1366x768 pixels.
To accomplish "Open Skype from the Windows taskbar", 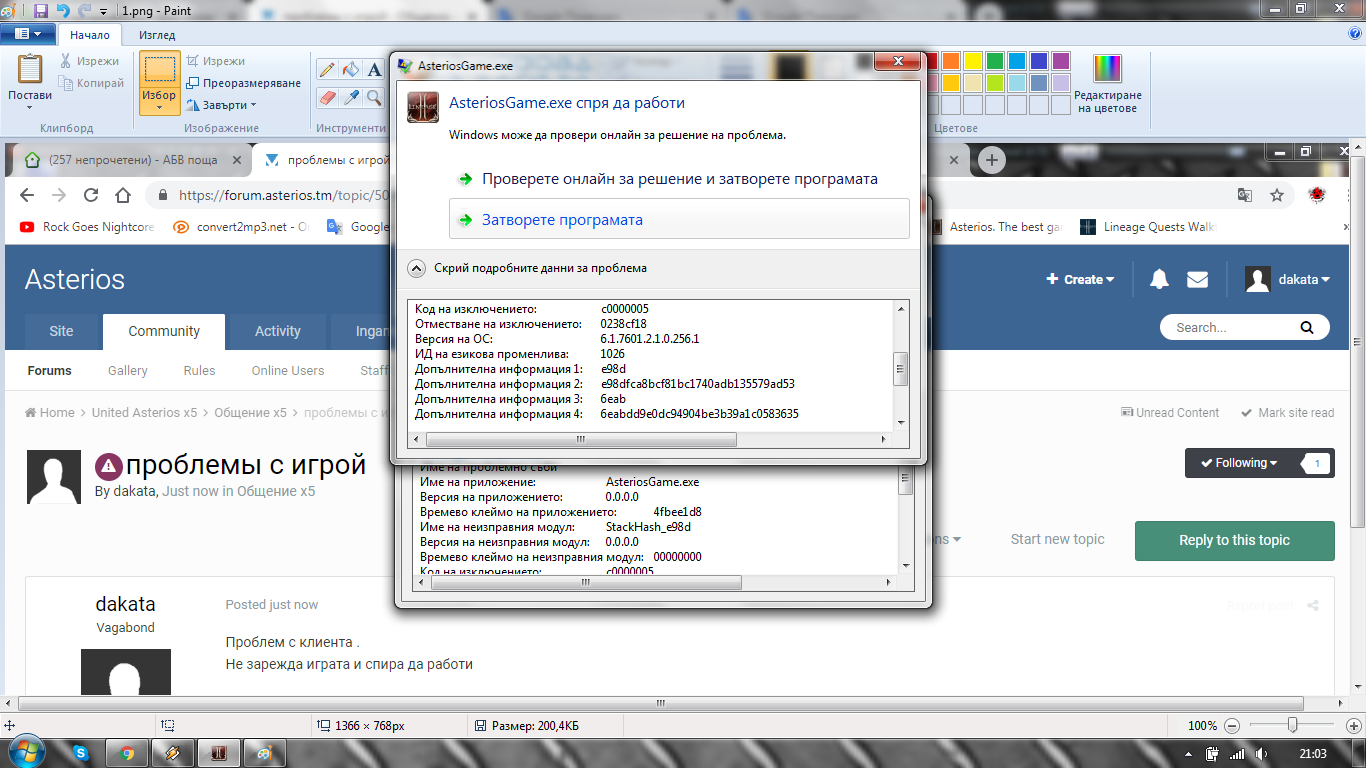I will (x=80, y=753).
